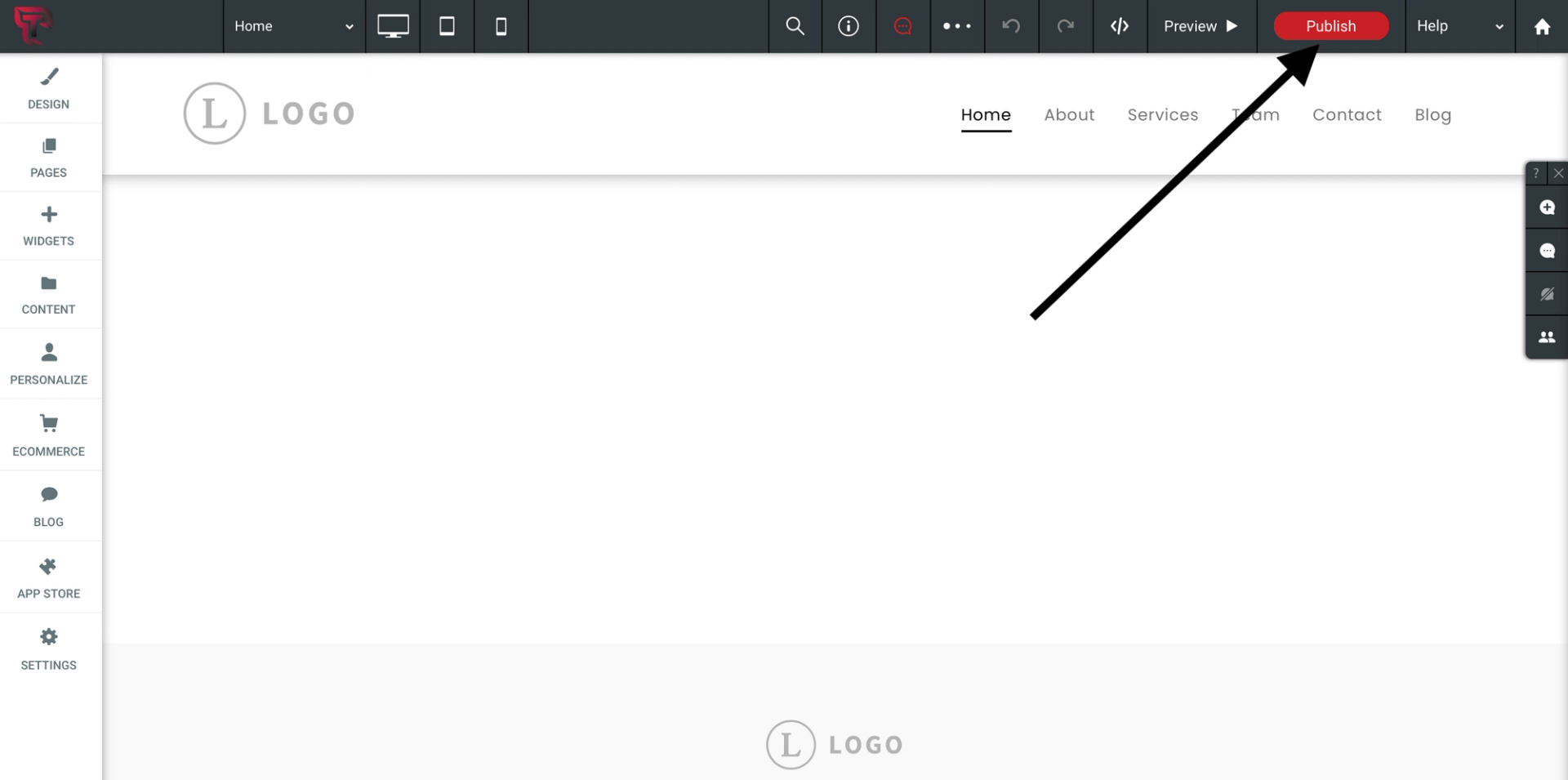The height and width of the screenshot is (780, 1568).
Task: Select Services in site navigation
Action: (1163, 115)
